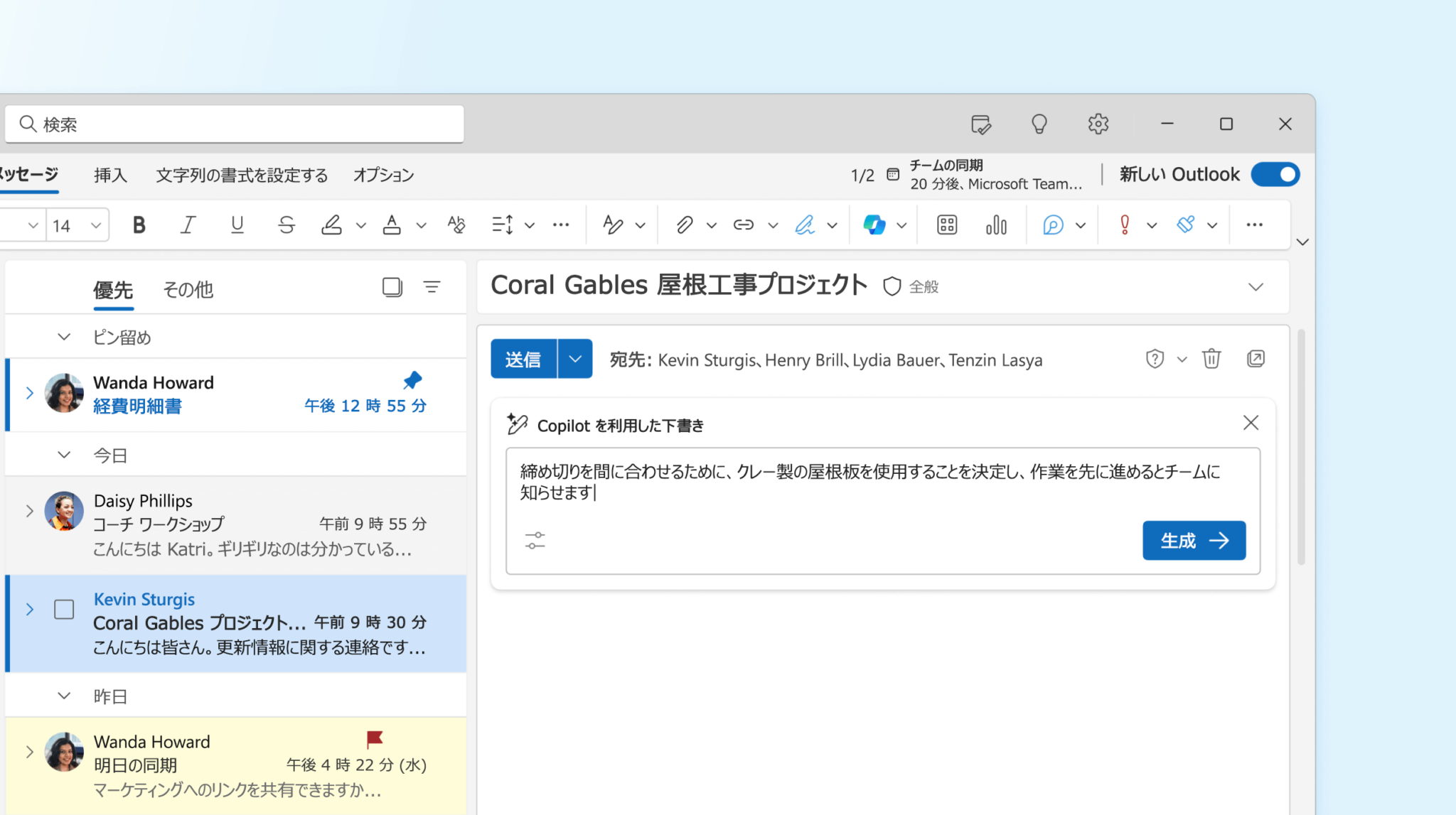Collapse the ピン留め group
The height and width of the screenshot is (815, 1456).
point(64,337)
